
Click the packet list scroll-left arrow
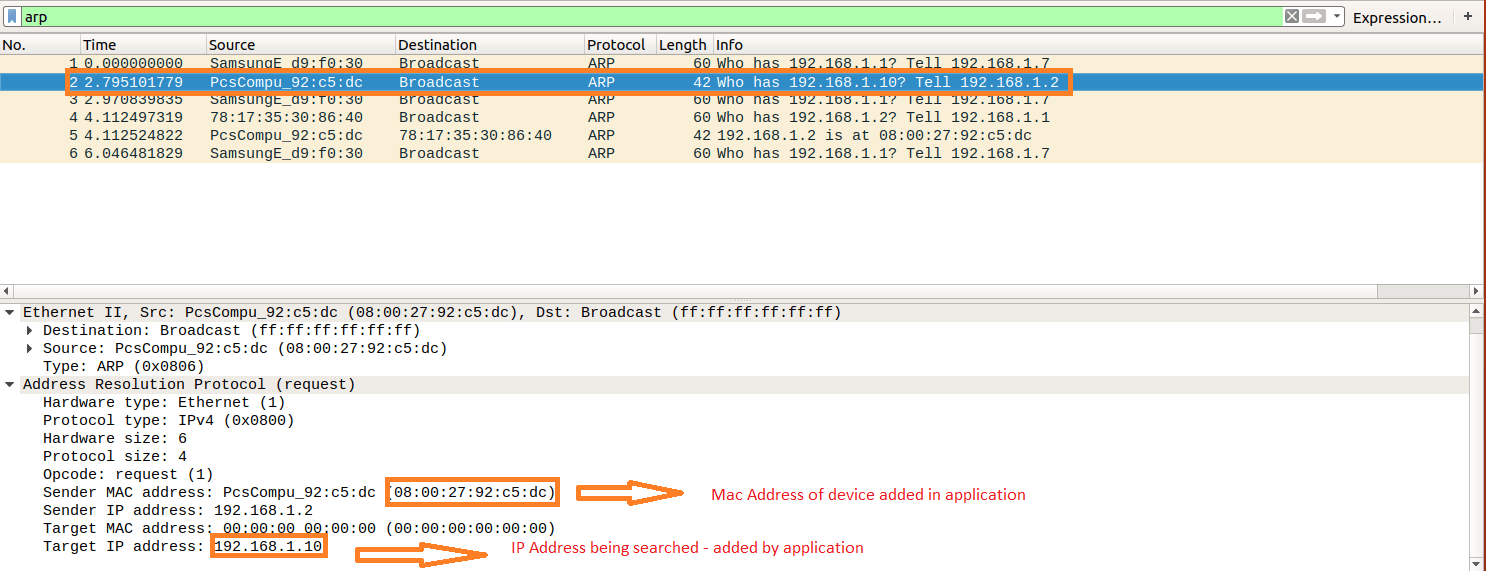tap(8, 291)
